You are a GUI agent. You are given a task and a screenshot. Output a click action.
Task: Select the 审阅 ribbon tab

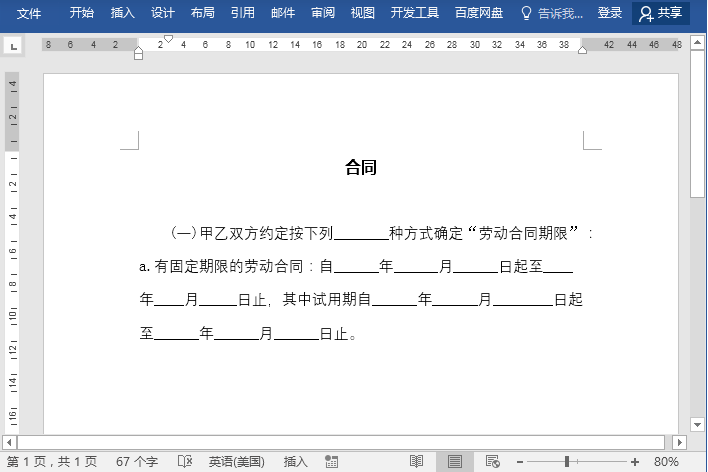coord(323,13)
